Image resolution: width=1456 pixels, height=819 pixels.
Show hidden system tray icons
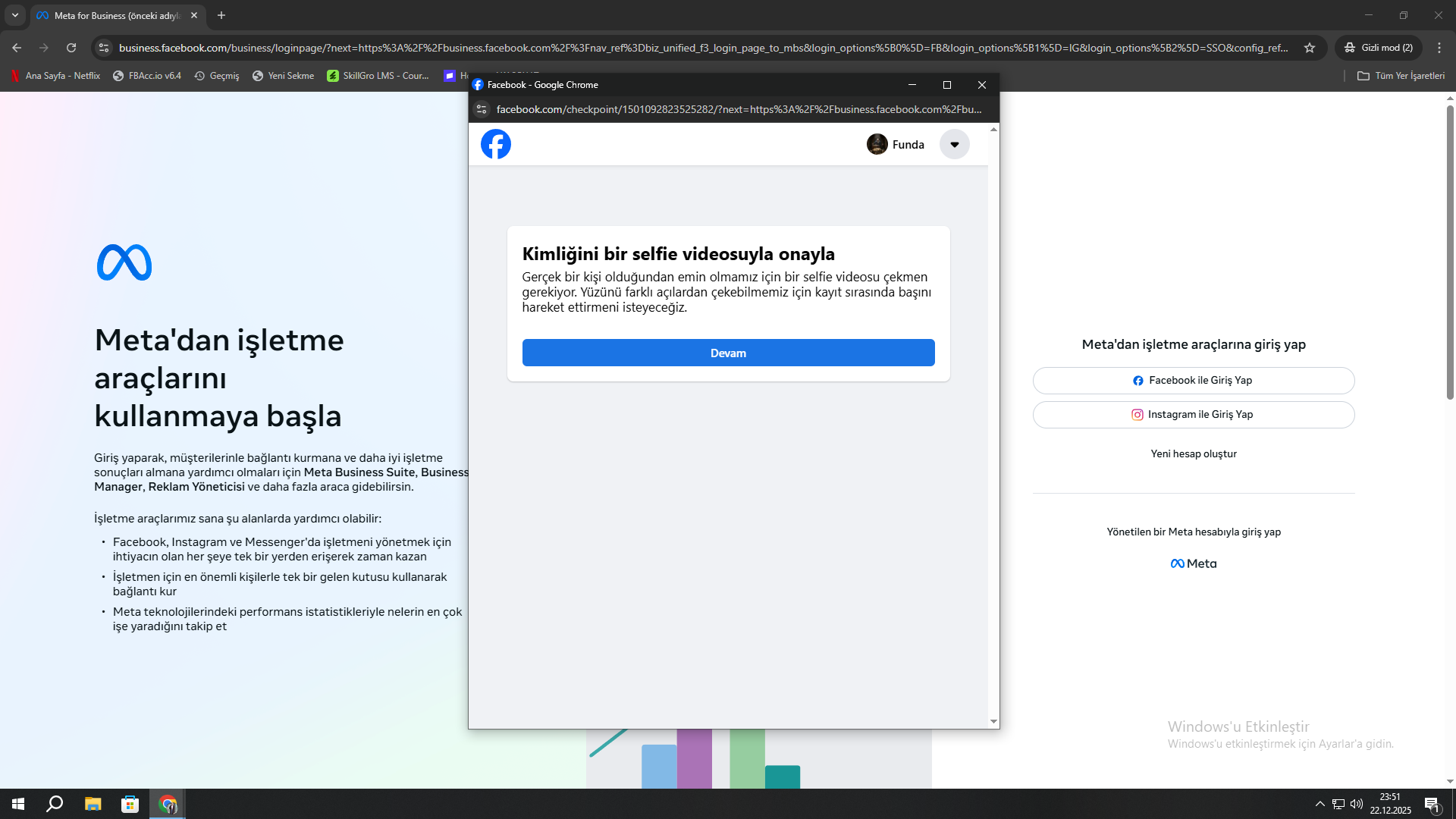1320,804
